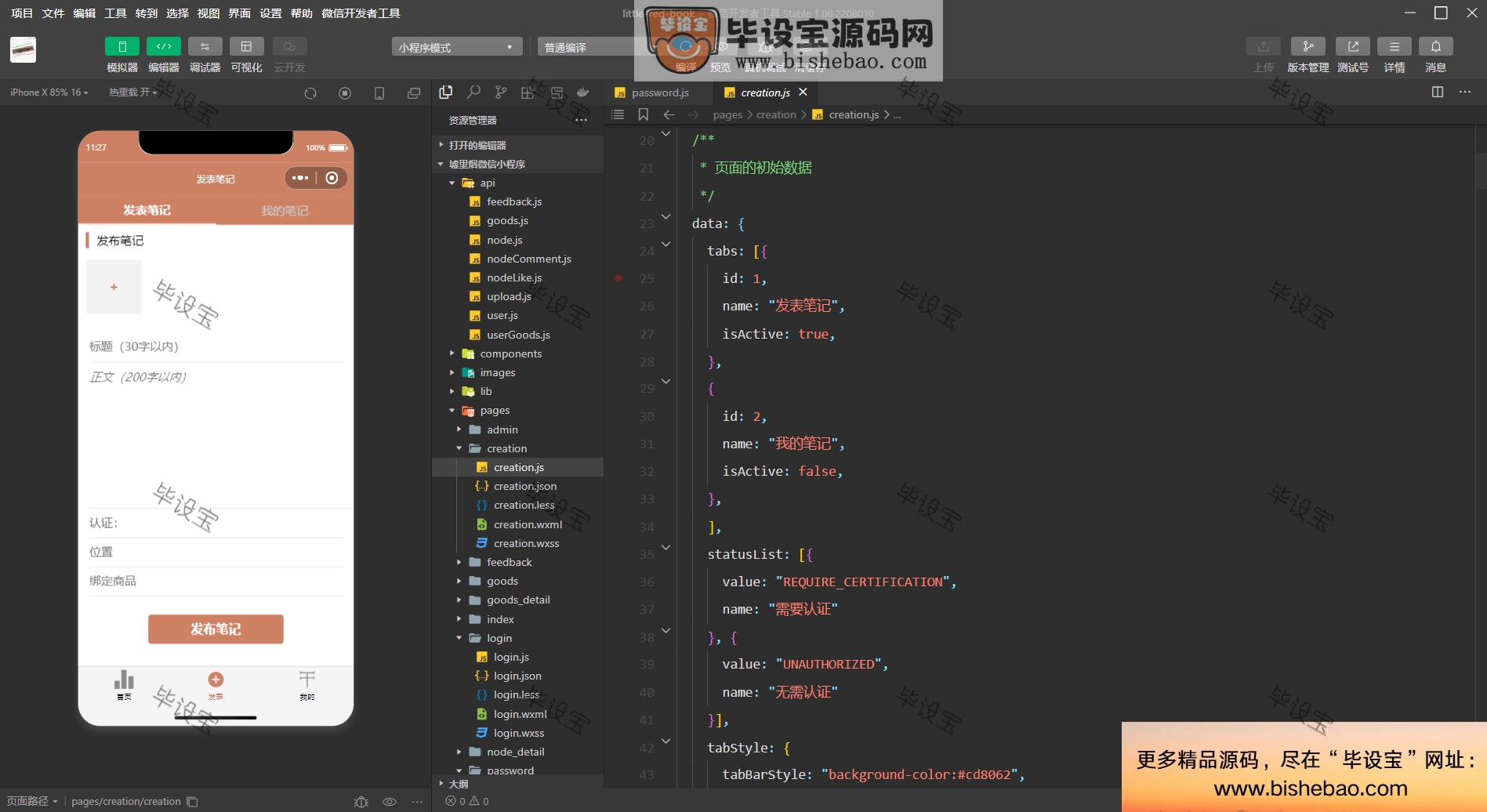Open the 工具 menu
1487x812 pixels.
115,13
